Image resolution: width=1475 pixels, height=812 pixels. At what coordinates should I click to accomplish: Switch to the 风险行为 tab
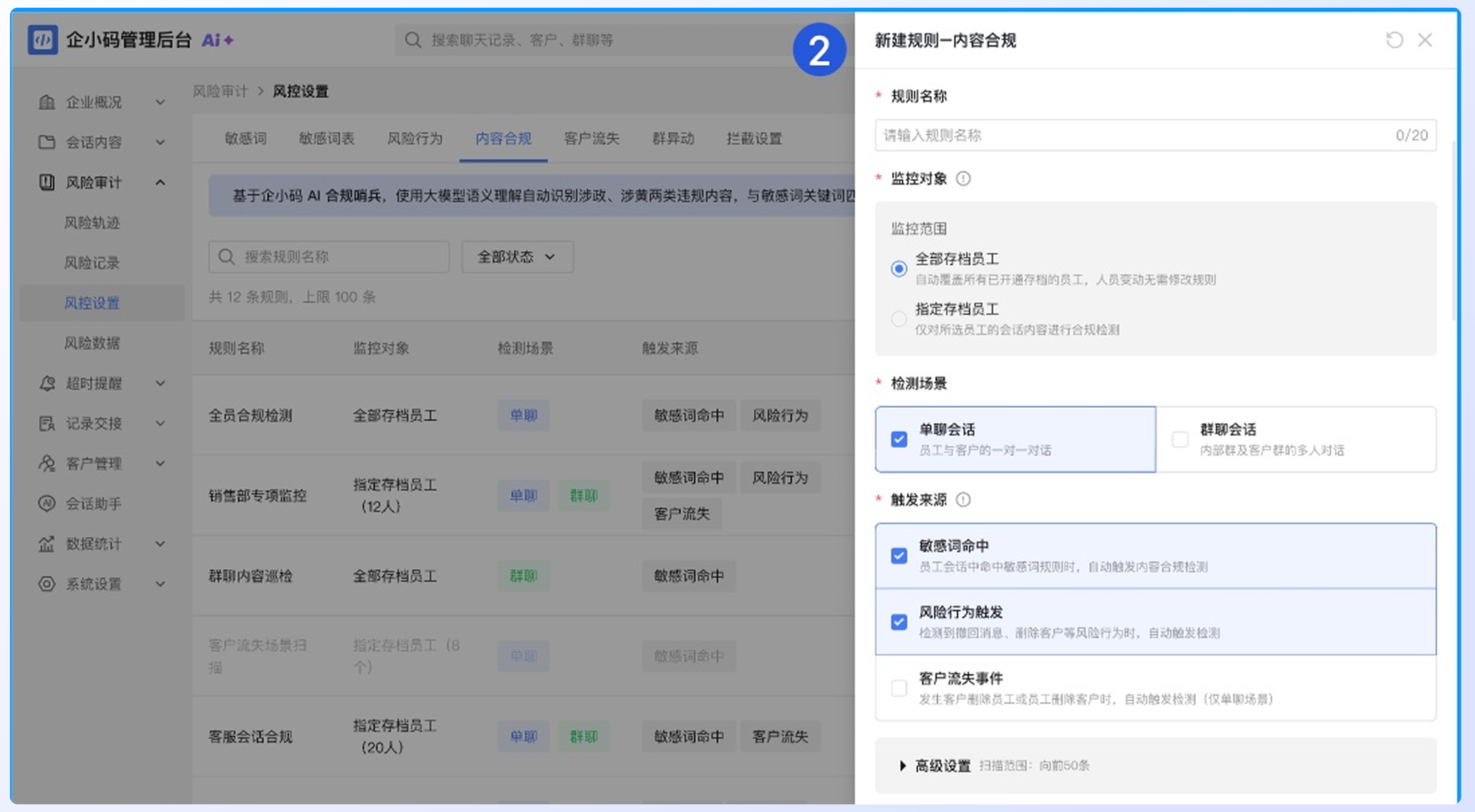pyautogui.click(x=415, y=139)
